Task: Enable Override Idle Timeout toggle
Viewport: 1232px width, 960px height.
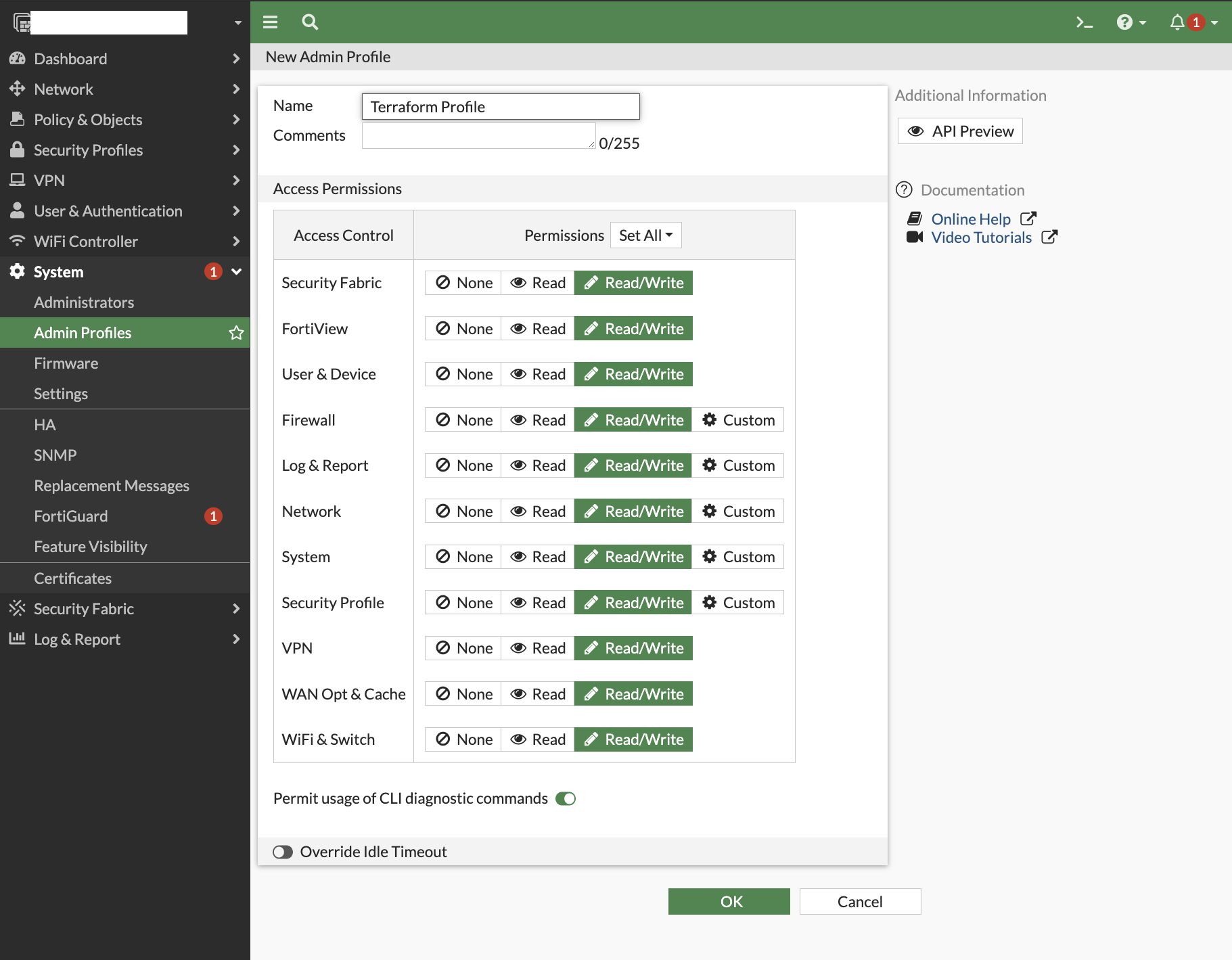Action: coord(283,852)
